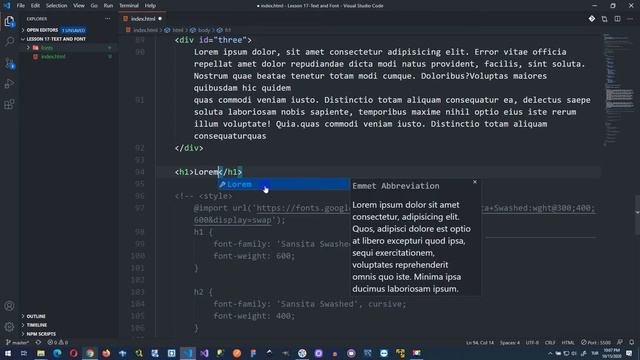Switch to the index.html editor tab
This screenshot has width=640, height=360.
[142, 19]
